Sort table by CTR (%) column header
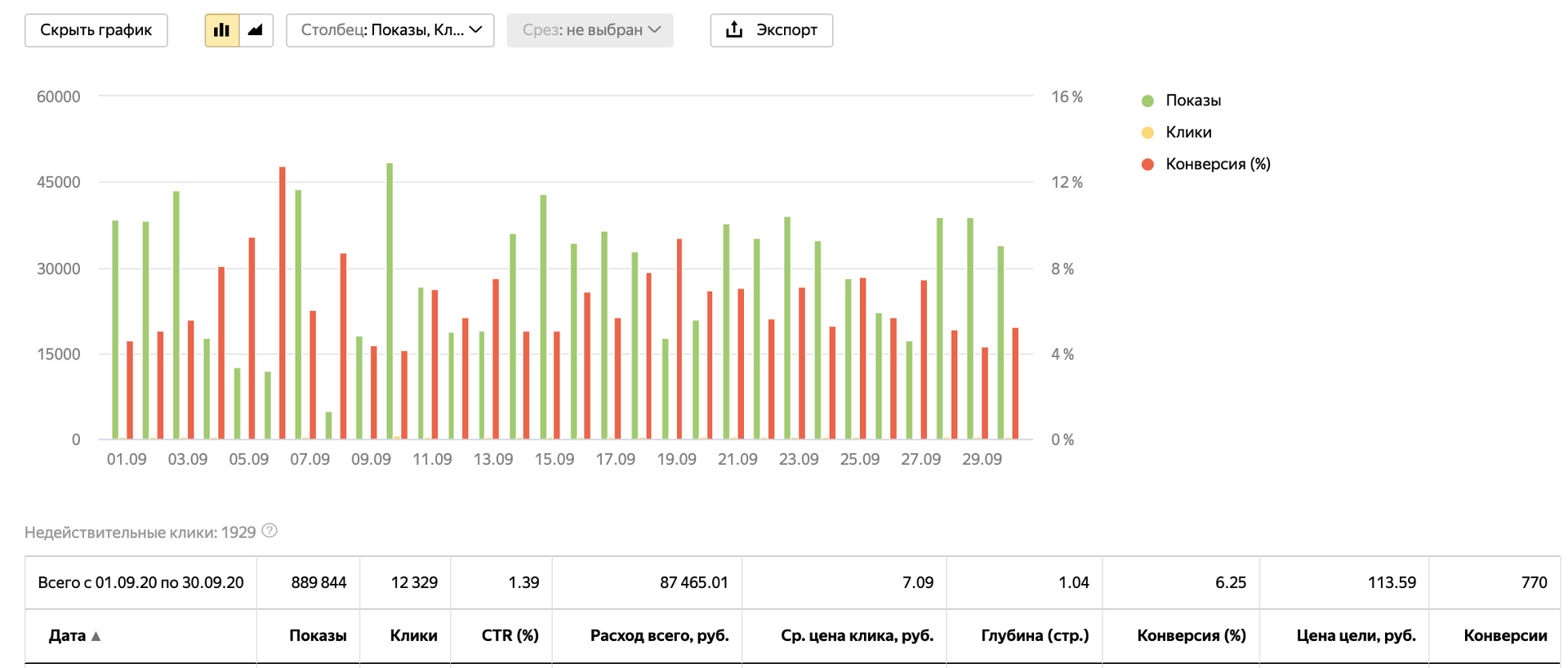Image resolution: width=1568 pixels, height=668 pixels. (x=510, y=635)
